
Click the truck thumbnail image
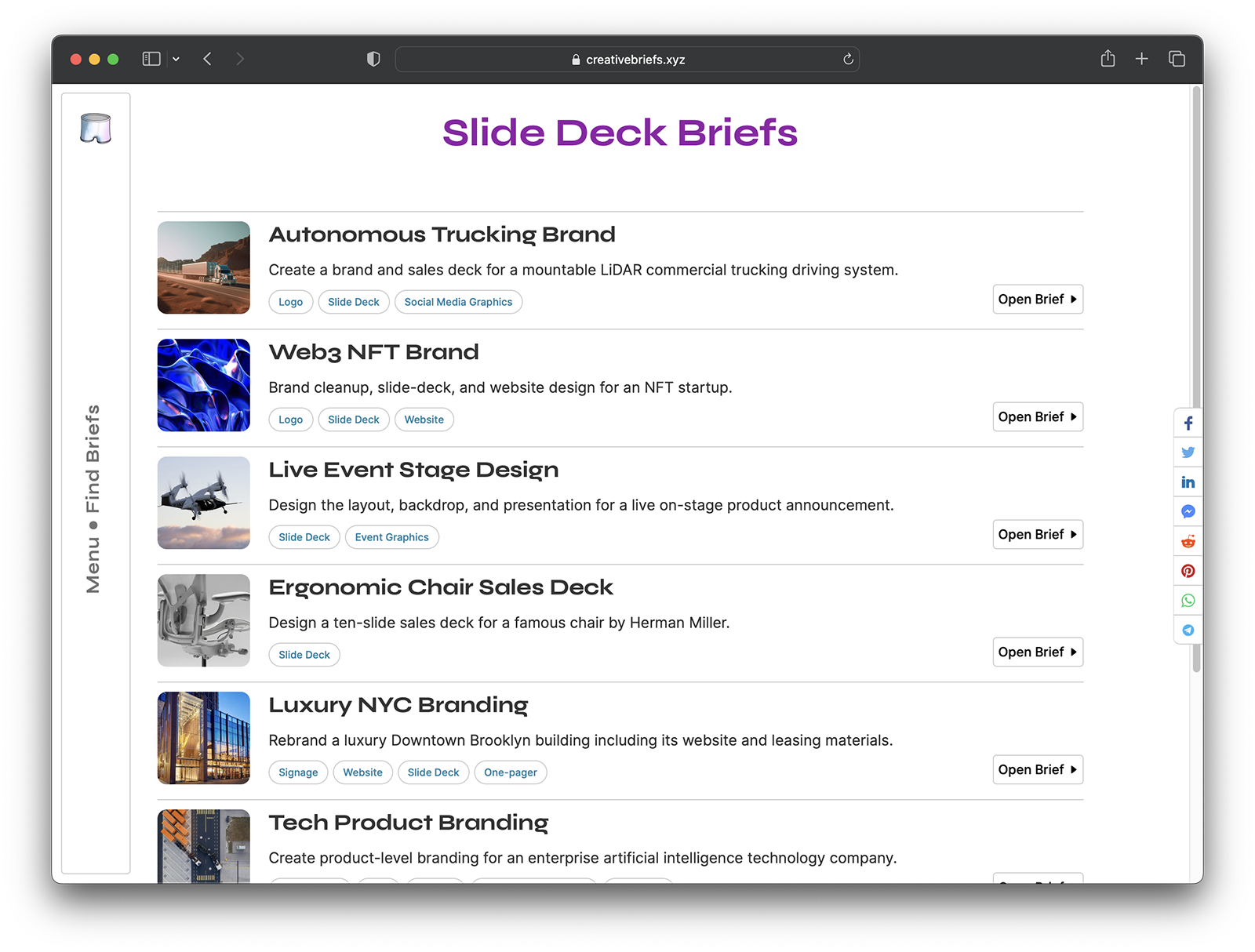point(204,267)
